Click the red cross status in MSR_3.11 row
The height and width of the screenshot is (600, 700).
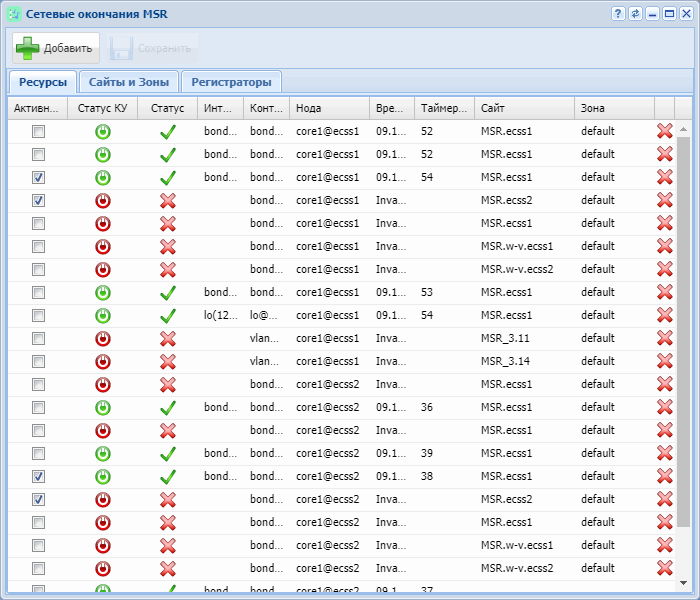[x=168, y=338]
